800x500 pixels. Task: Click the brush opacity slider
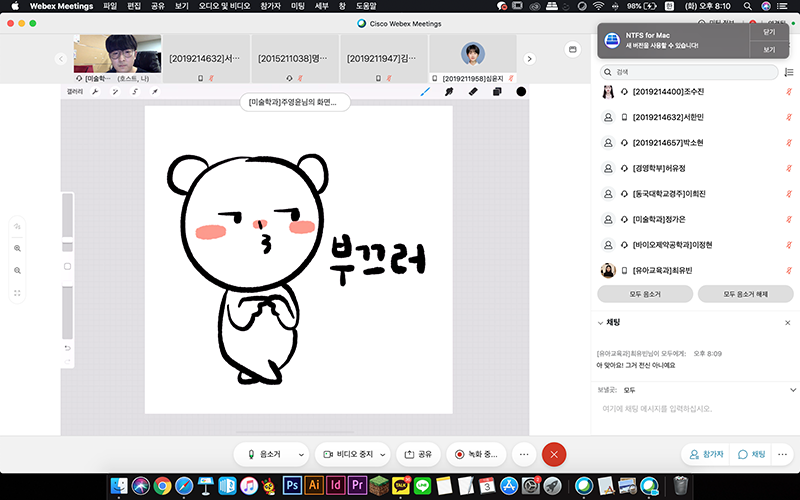[67, 311]
